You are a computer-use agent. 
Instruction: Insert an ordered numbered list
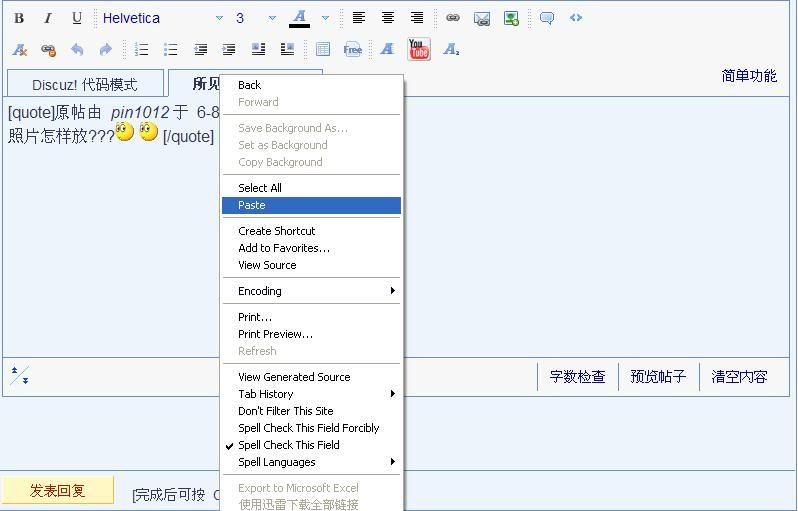pos(141,49)
